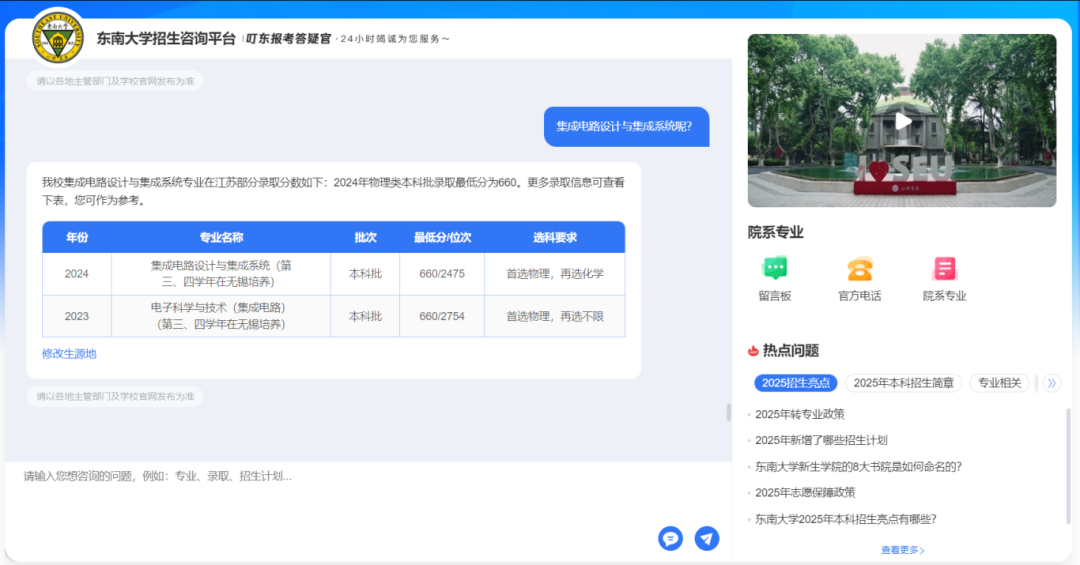Click the lower 请以各地主管部门 disclaimer chip
The width and height of the screenshot is (1080, 565).
(115, 396)
